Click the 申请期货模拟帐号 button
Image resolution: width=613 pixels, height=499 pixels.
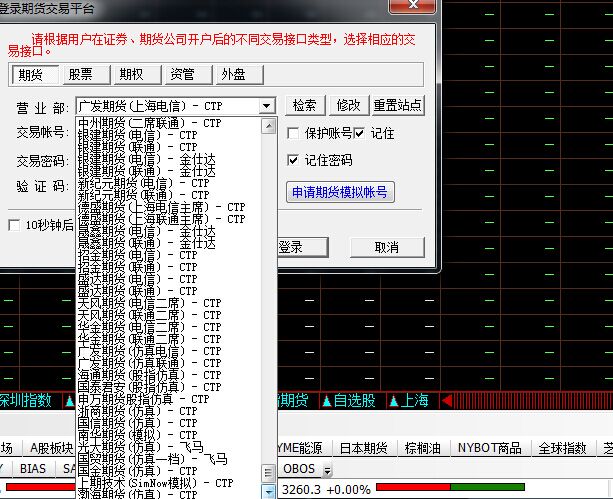pyautogui.click(x=339, y=192)
